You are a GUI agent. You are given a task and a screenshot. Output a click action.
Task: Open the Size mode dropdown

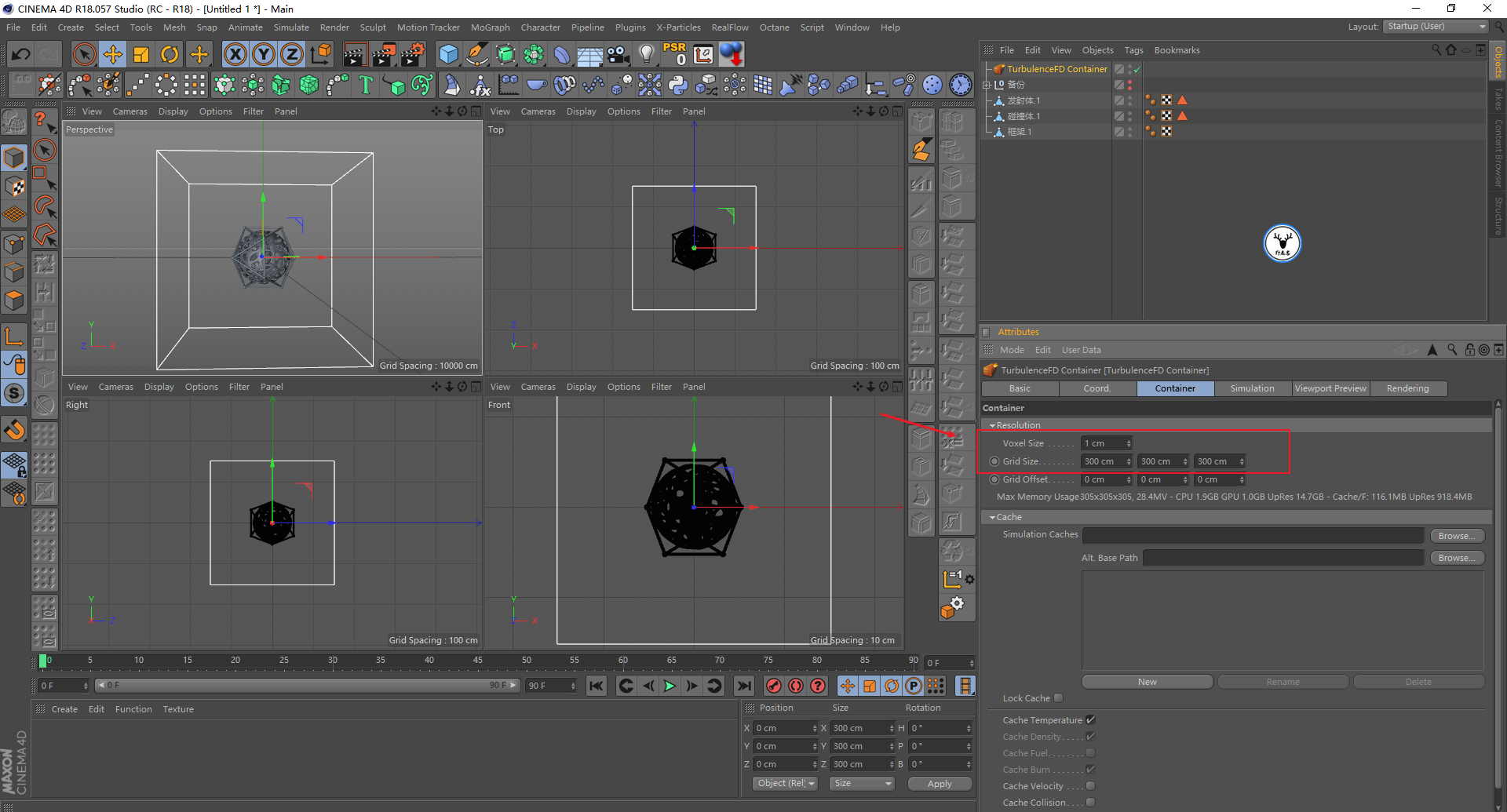tap(862, 783)
